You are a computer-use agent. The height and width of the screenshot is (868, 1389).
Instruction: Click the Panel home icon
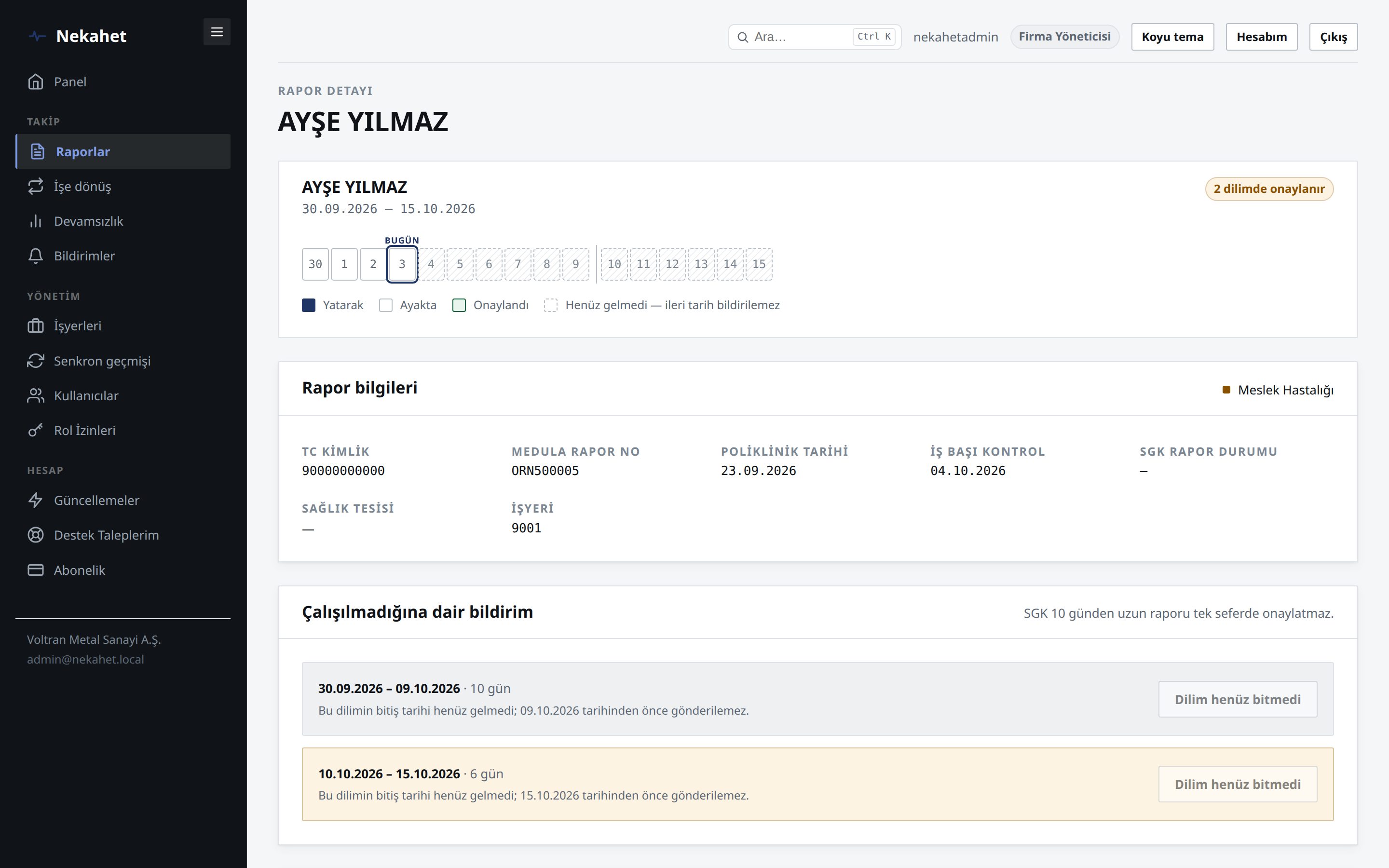pyautogui.click(x=36, y=81)
